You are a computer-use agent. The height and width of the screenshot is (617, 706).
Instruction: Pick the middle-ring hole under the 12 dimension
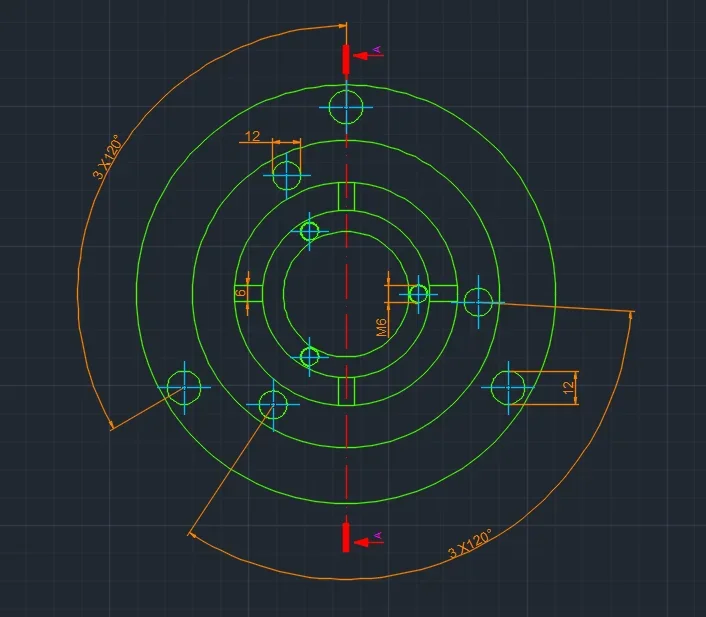(287, 175)
